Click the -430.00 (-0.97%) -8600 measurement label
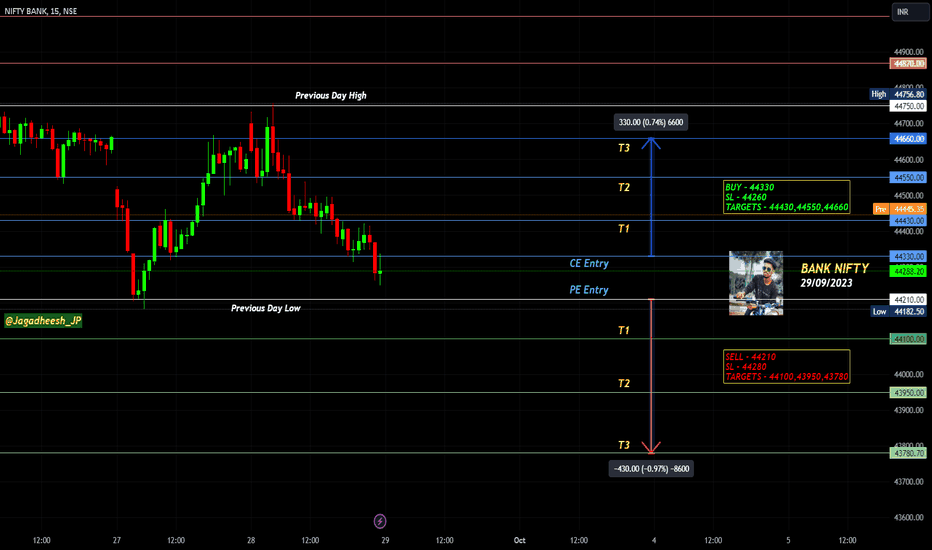Viewport: 932px width, 550px height. (x=651, y=469)
